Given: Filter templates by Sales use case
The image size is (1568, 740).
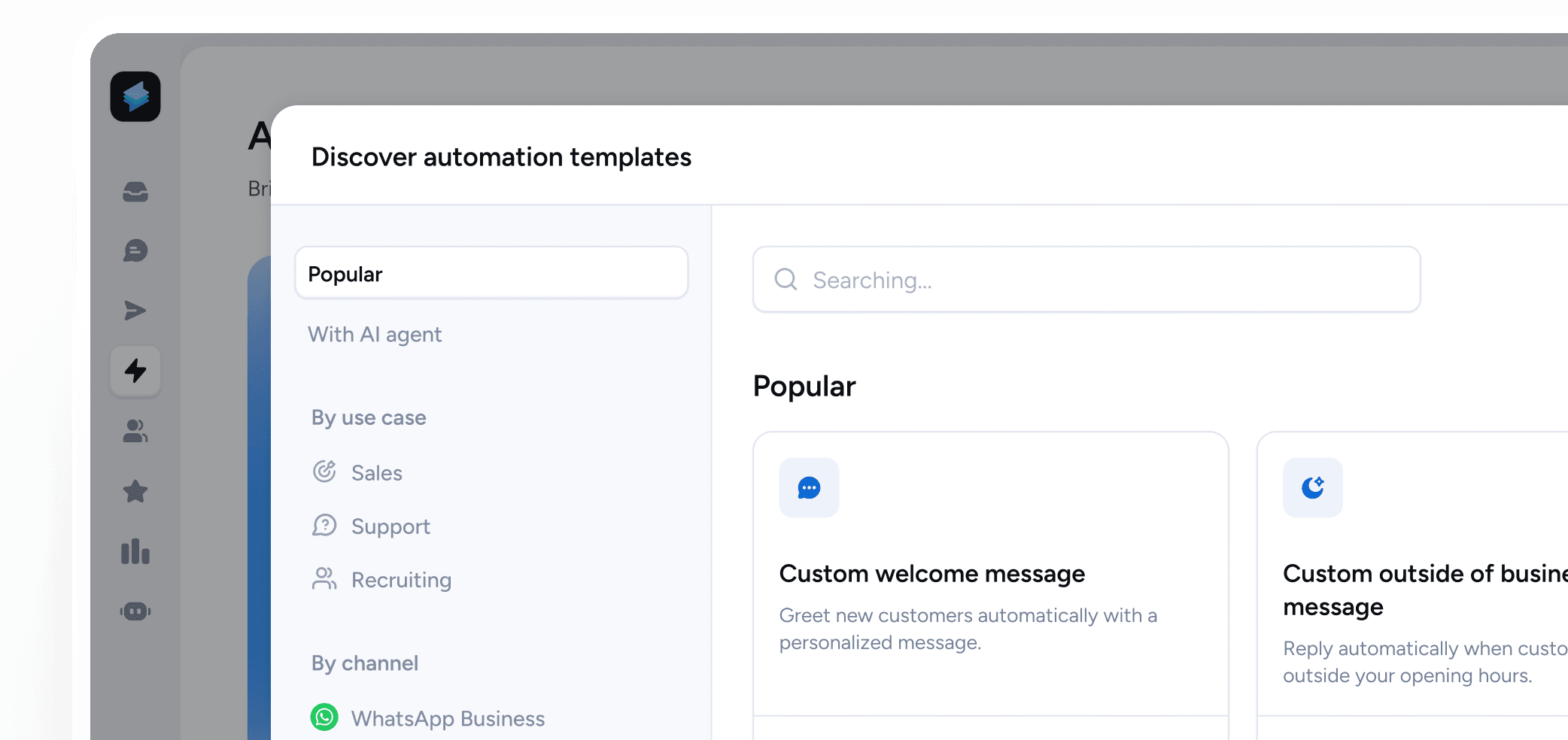Looking at the screenshot, I should click(x=376, y=473).
